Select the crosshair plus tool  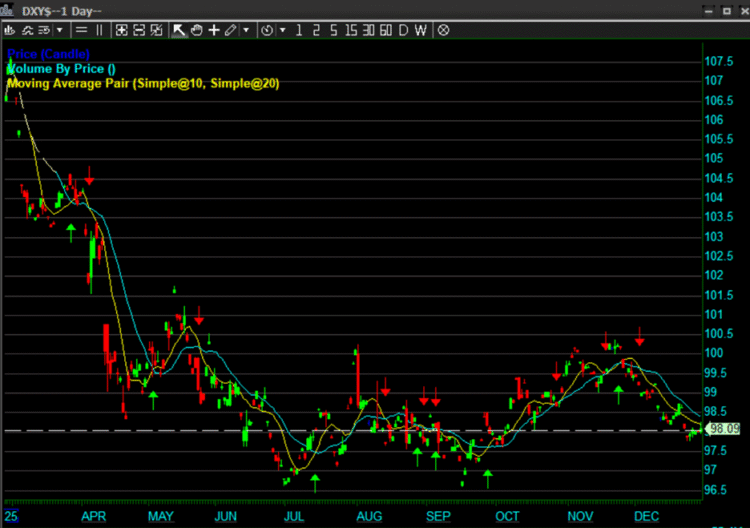pyautogui.click(x=214, y=30)
